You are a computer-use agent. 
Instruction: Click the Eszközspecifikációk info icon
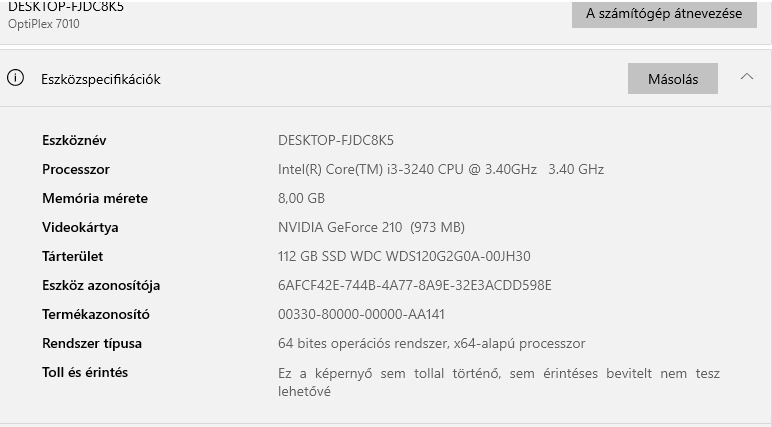click(15, 78)
